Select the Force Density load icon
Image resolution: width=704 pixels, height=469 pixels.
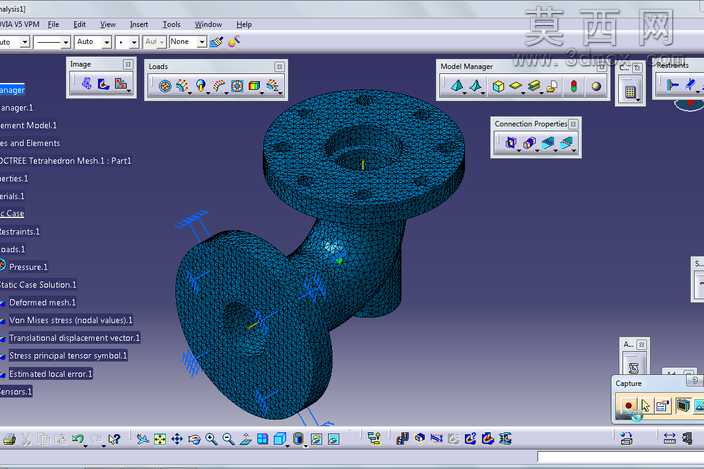tap(219, 86)
